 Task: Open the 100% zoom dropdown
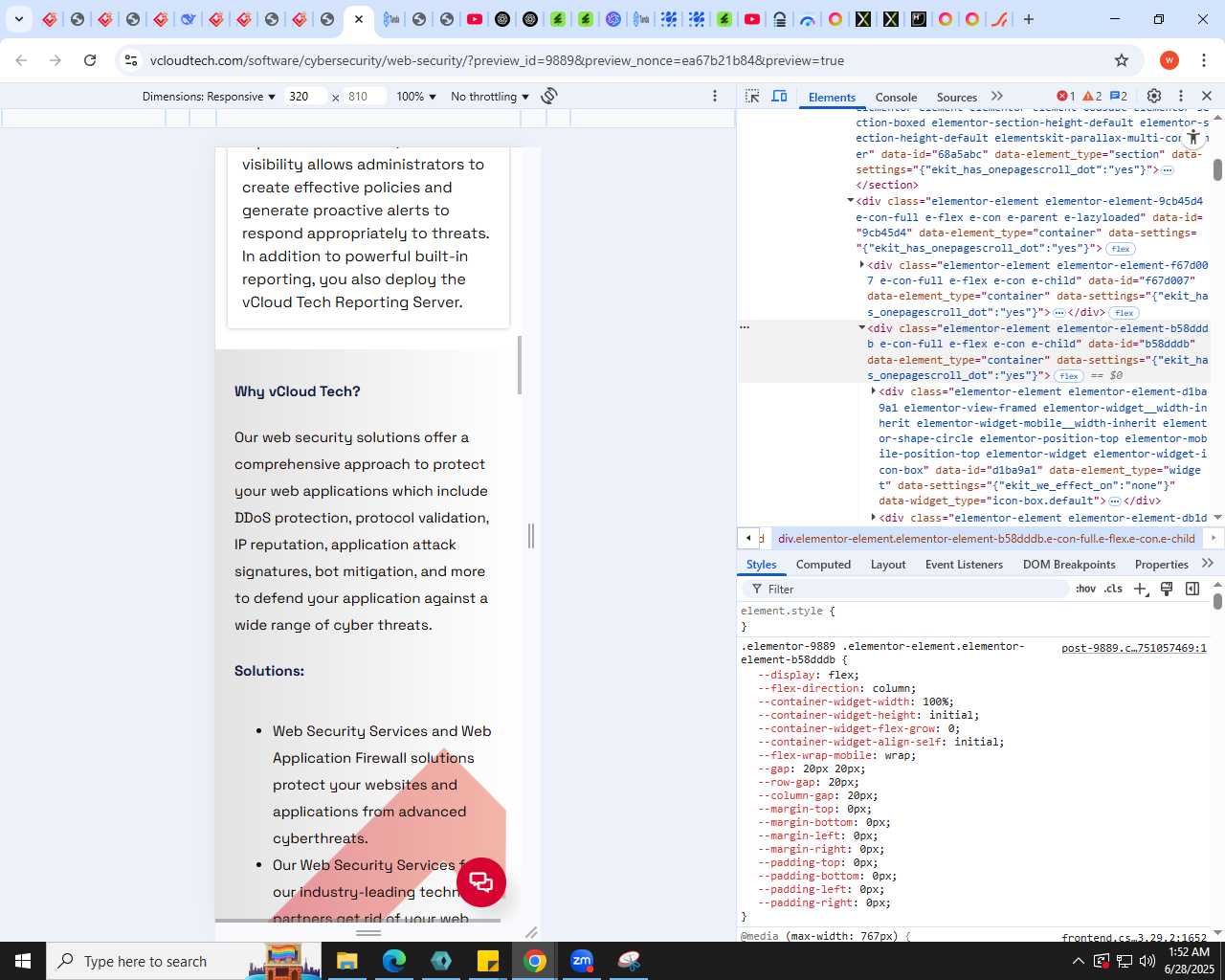416,97
